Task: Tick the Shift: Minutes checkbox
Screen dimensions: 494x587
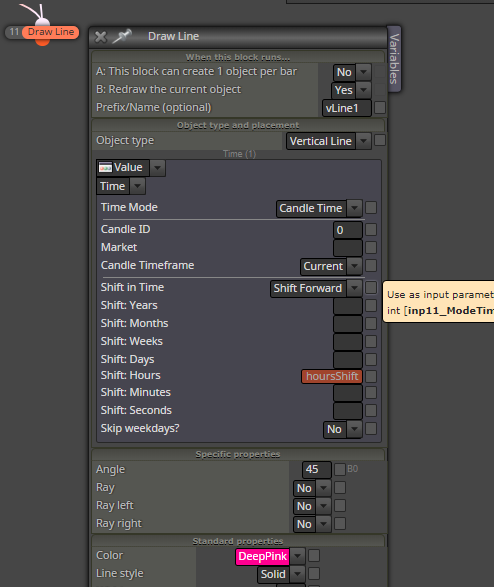Action: coord(371,392)
